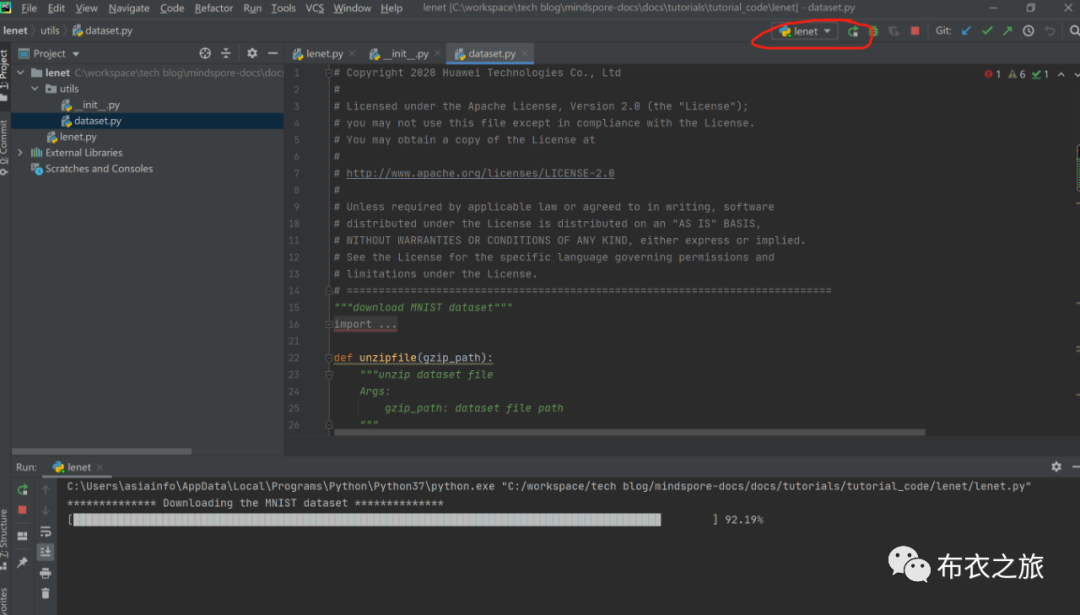Open the File menu

pos(29,8)
